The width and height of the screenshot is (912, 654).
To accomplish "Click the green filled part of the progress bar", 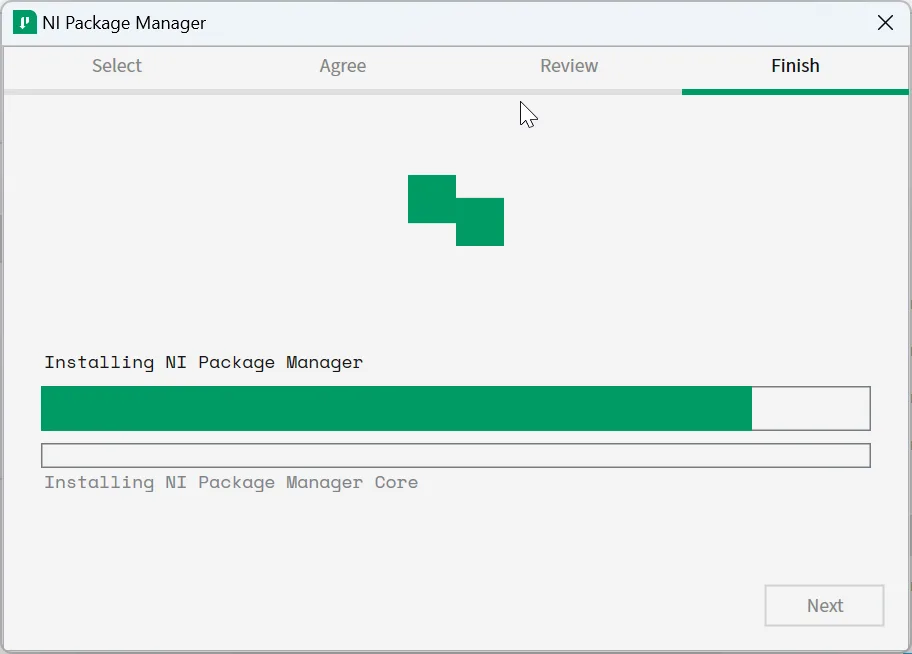I will [396, 408].
